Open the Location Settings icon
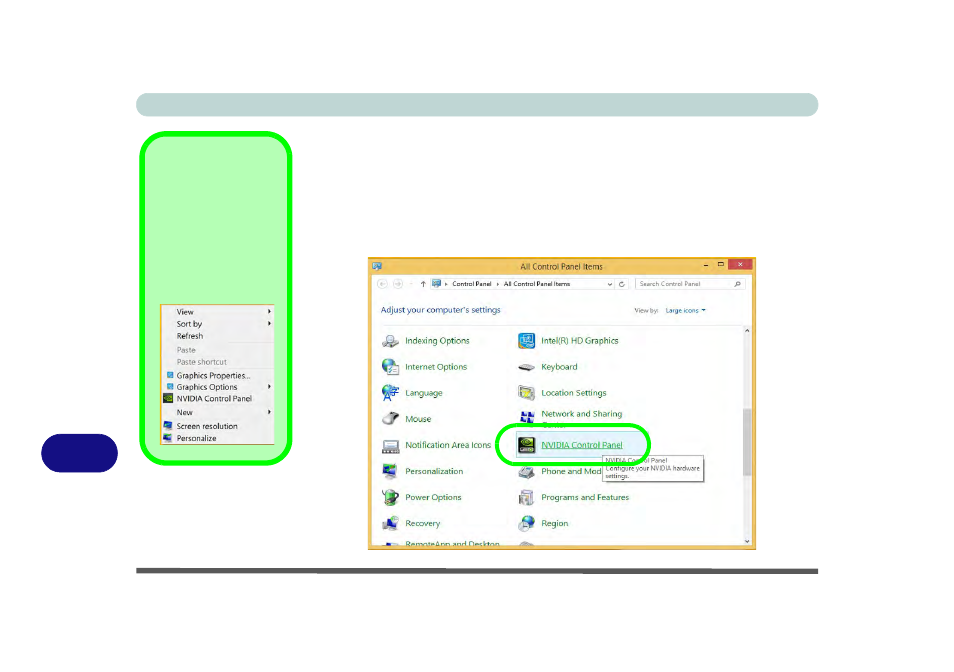 526,393
